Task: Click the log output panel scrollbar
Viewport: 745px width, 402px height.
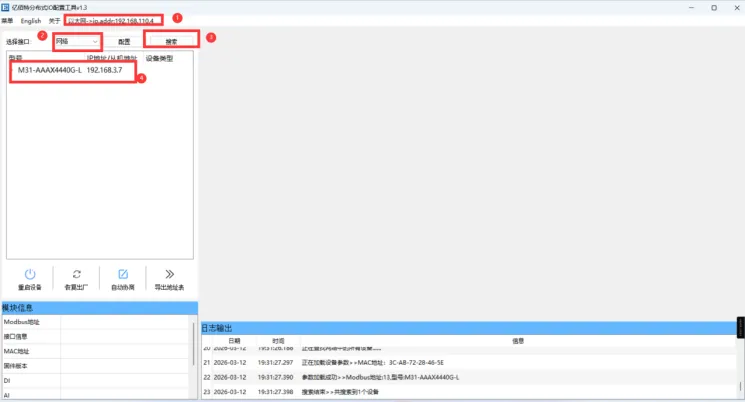Action: coord(740,387)
